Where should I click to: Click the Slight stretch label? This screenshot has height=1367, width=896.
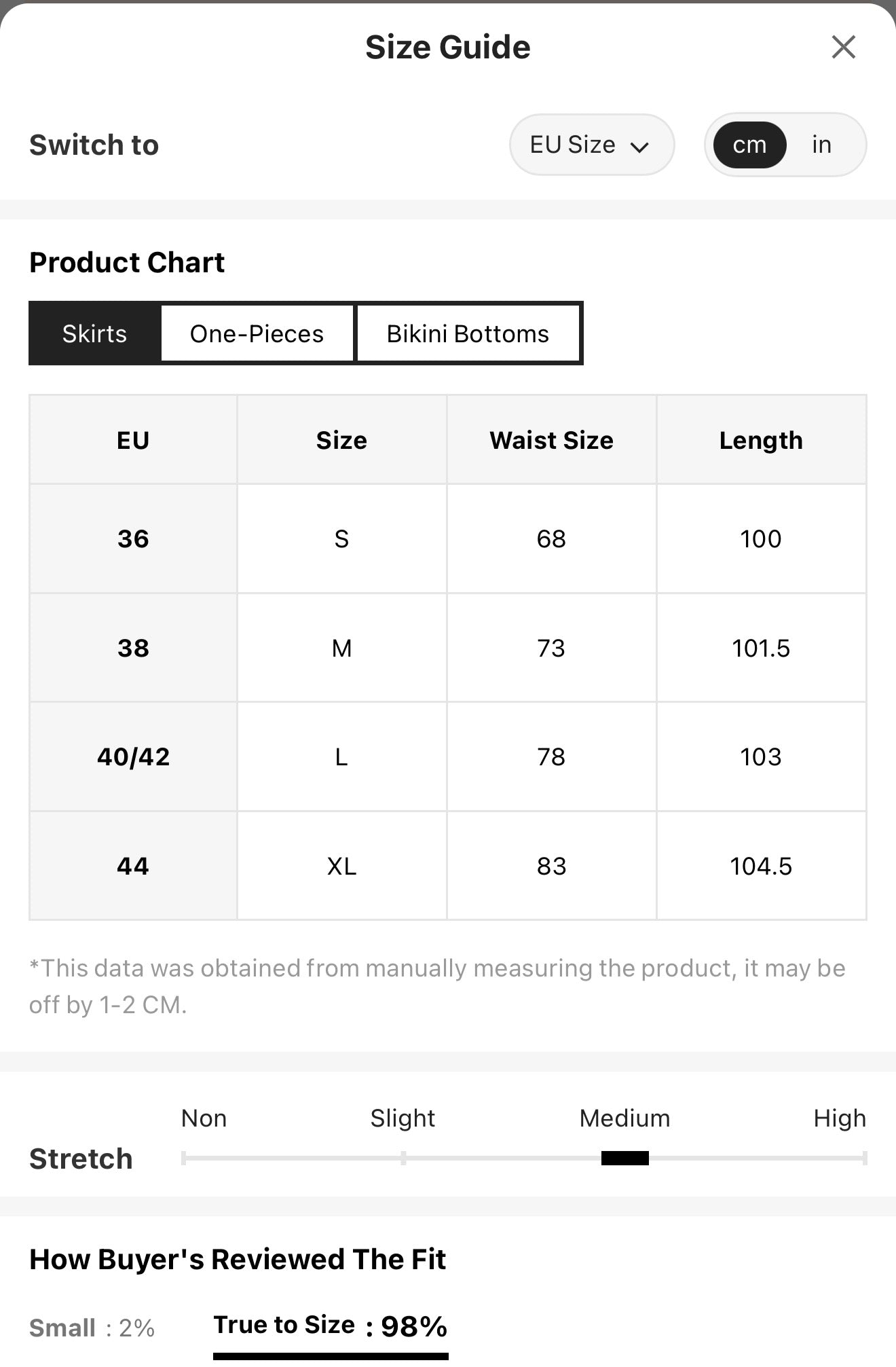[x=403, y=1118]
